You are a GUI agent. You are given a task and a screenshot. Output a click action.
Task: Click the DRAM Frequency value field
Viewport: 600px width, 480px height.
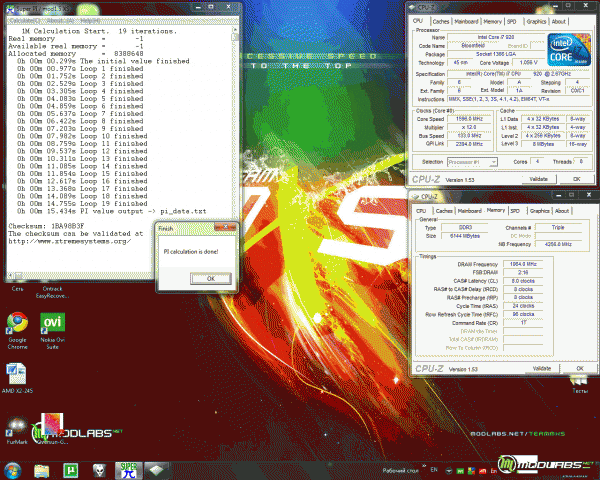(x=523, y=264)
